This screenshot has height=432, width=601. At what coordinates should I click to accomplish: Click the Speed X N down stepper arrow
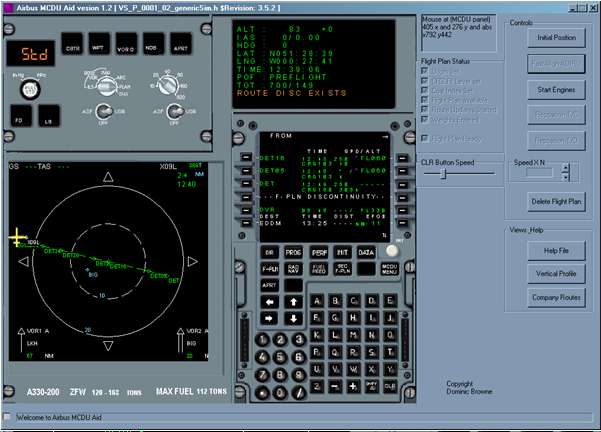click(x=565, y=177)
